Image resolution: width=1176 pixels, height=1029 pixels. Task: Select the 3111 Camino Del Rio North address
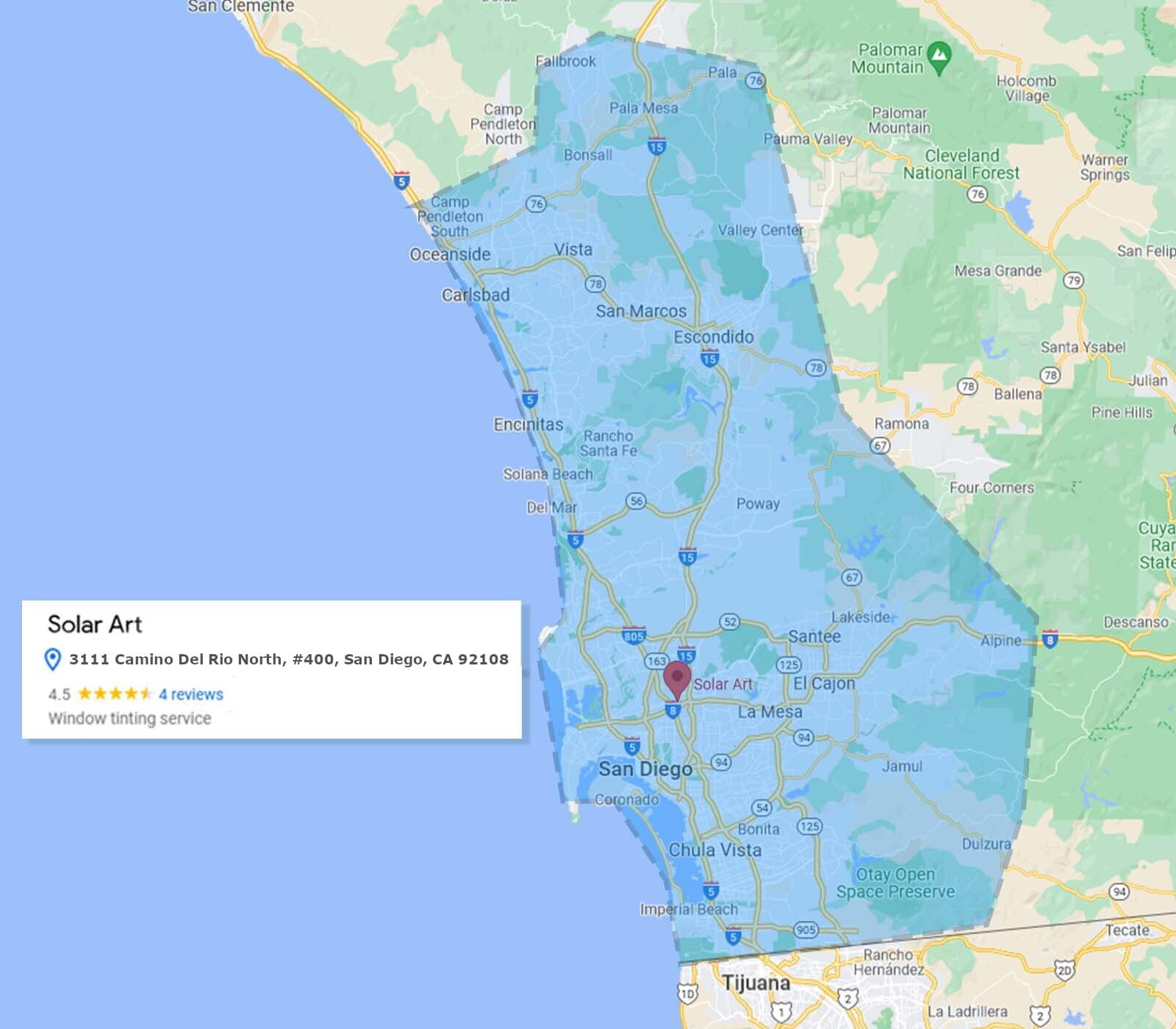click(288, 659)
